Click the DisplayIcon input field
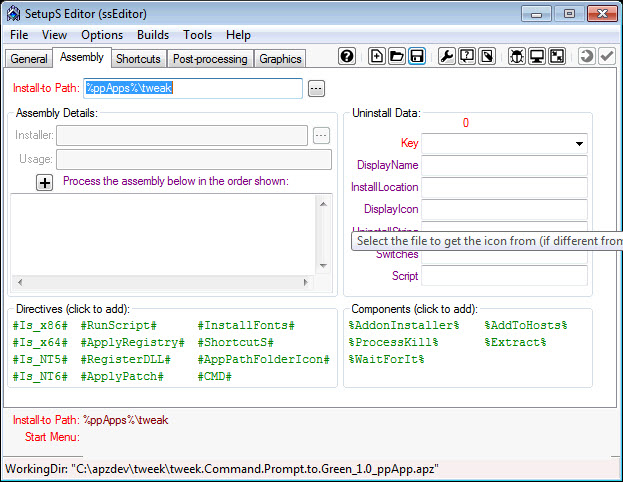The height and width of the screenshot is (482, 623). (x=504, y=209)
